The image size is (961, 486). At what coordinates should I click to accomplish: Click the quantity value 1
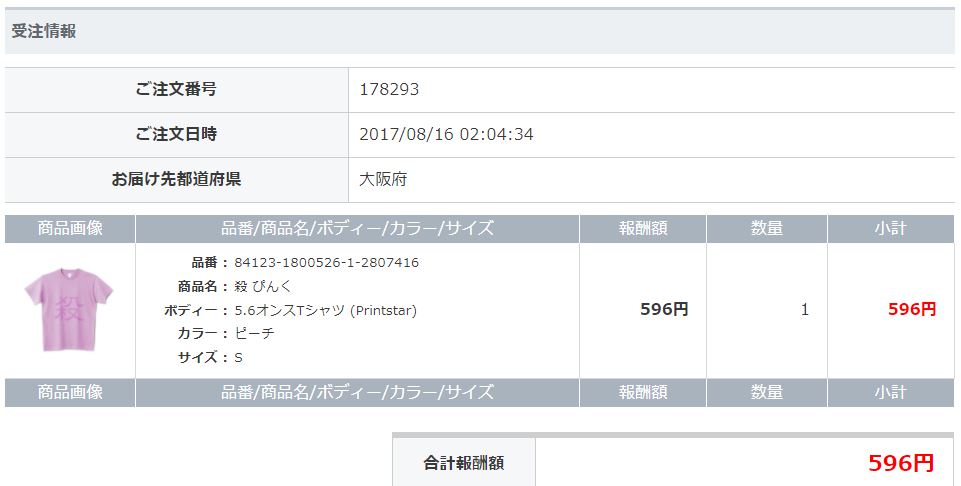coord(804,310)
